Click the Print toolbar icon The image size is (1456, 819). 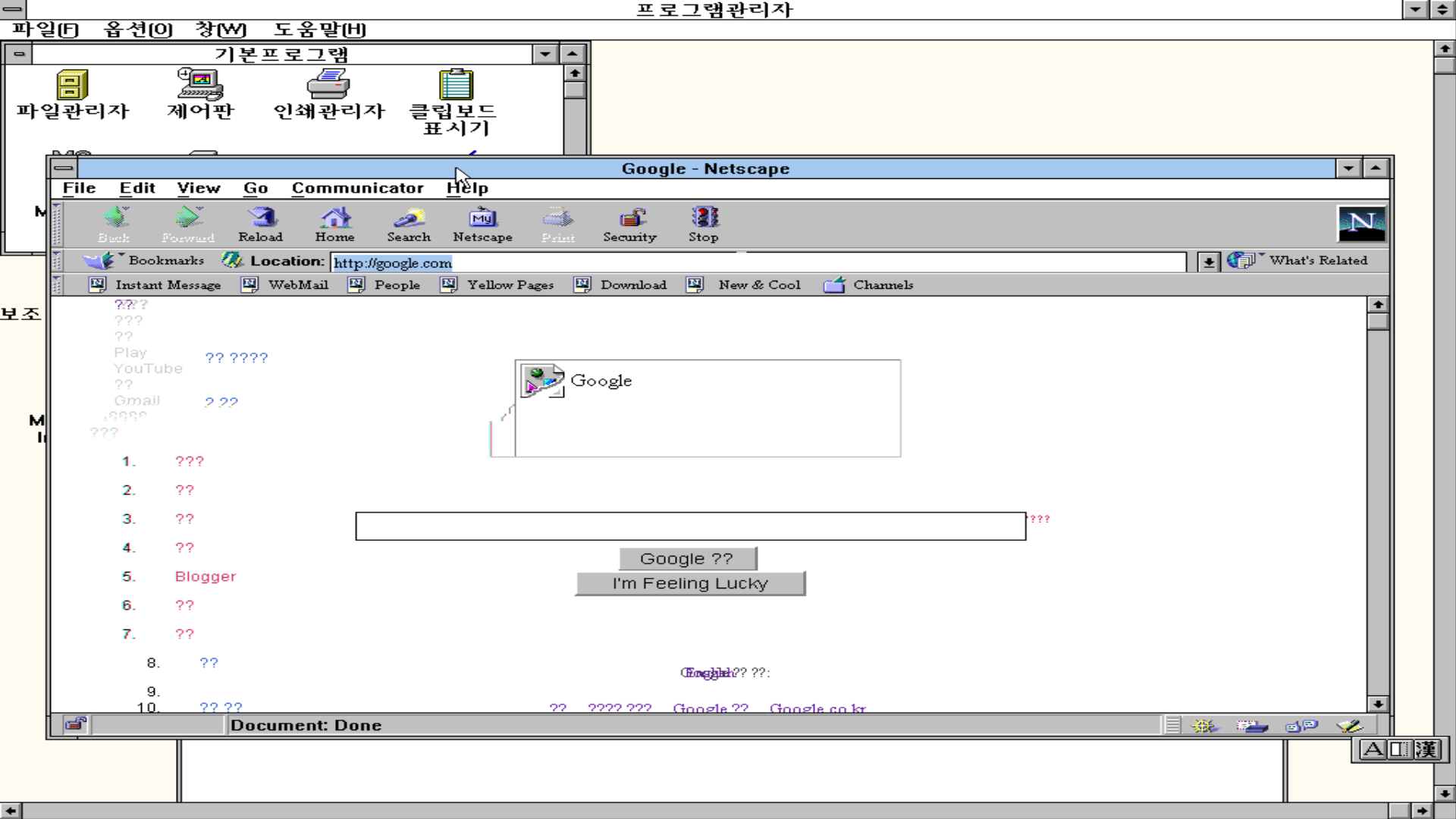pyautogui.click(x=558, y=224)
